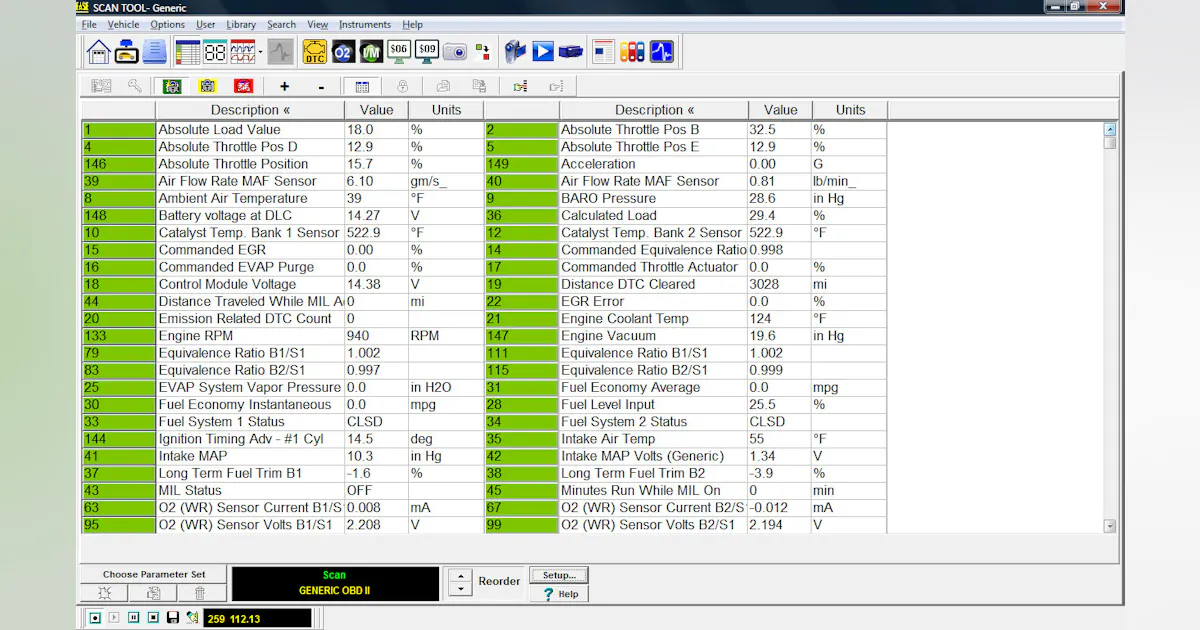Click the minus button in second toolbar

[321, 87]
